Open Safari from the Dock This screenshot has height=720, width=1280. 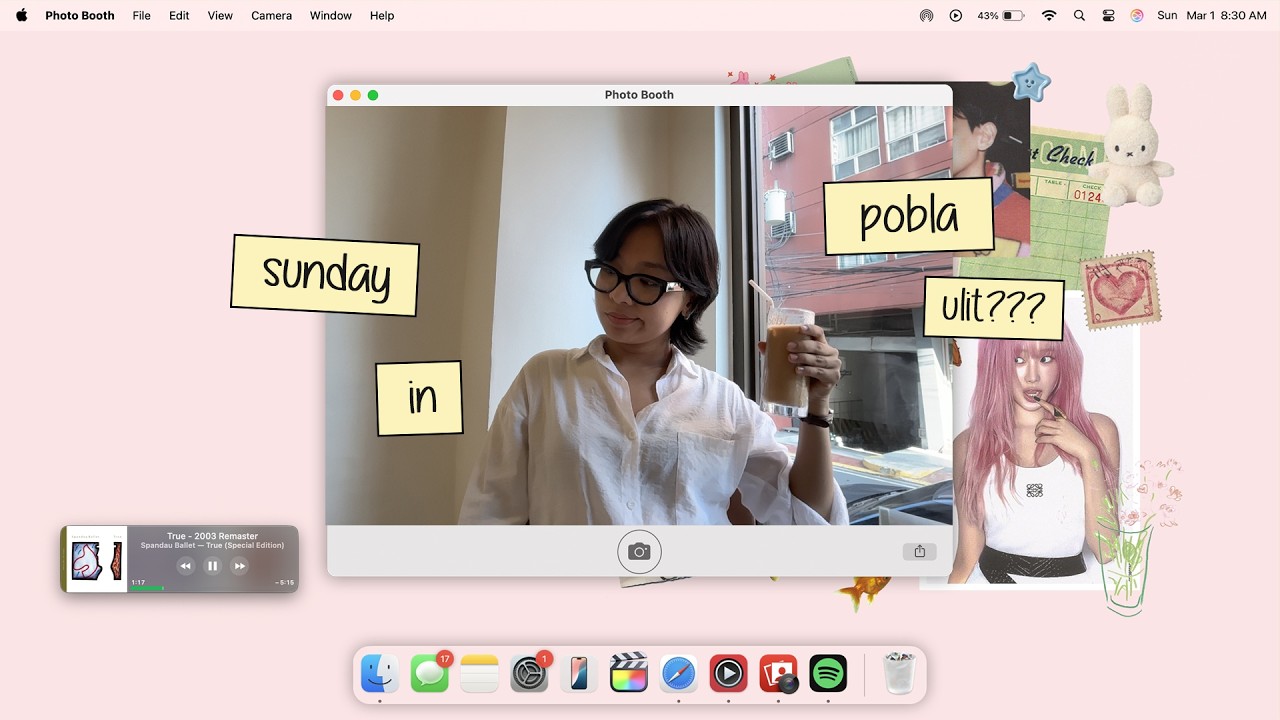(679, 673)
